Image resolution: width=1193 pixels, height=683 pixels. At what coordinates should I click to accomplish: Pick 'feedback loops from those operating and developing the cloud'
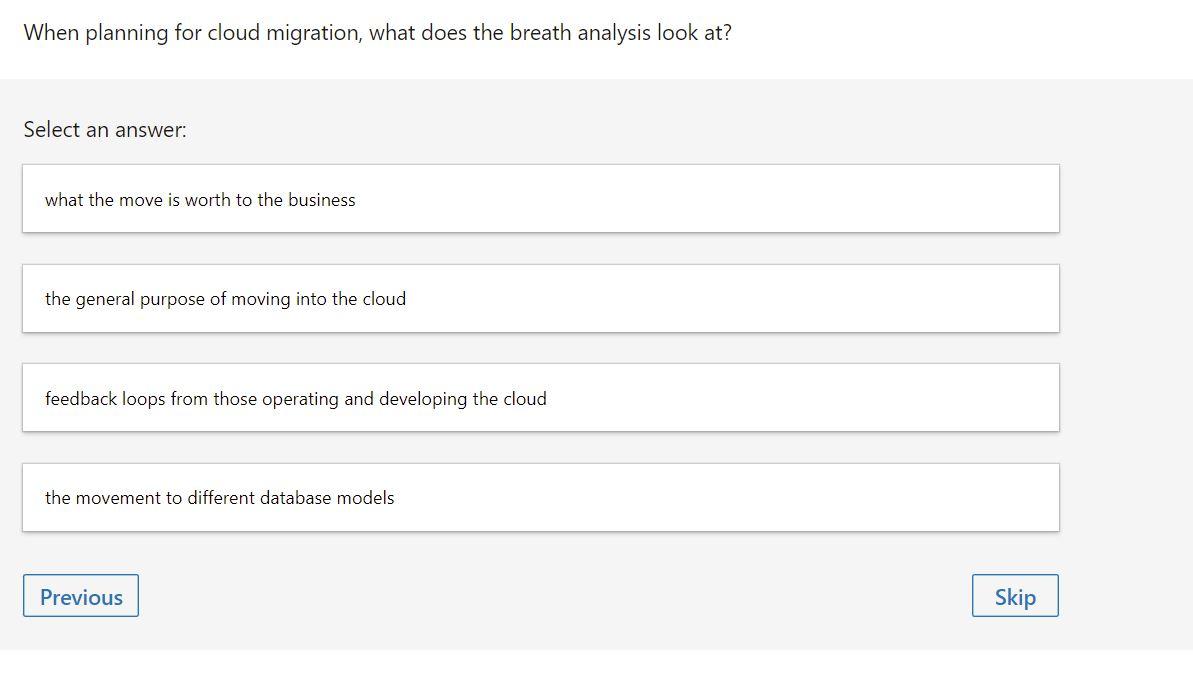point(540,397)
